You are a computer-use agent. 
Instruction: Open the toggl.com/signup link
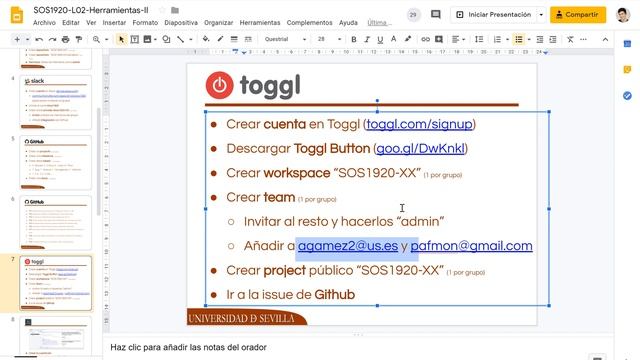pos(419,124)
